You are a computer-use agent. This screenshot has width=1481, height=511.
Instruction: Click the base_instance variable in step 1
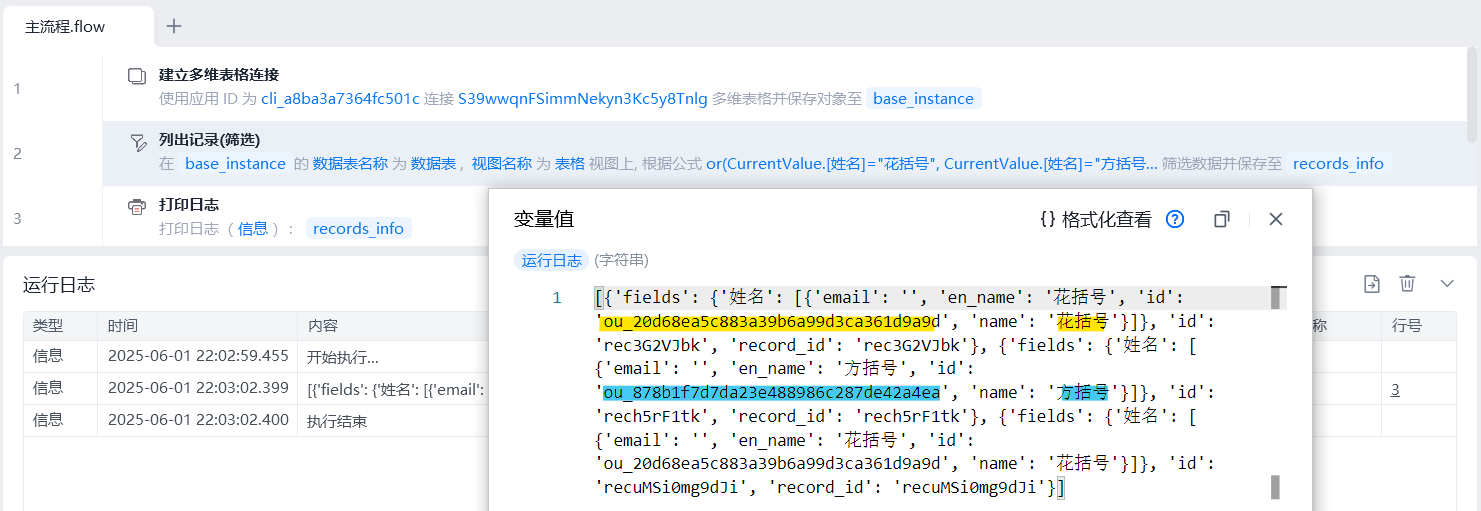tap(923, 99)
